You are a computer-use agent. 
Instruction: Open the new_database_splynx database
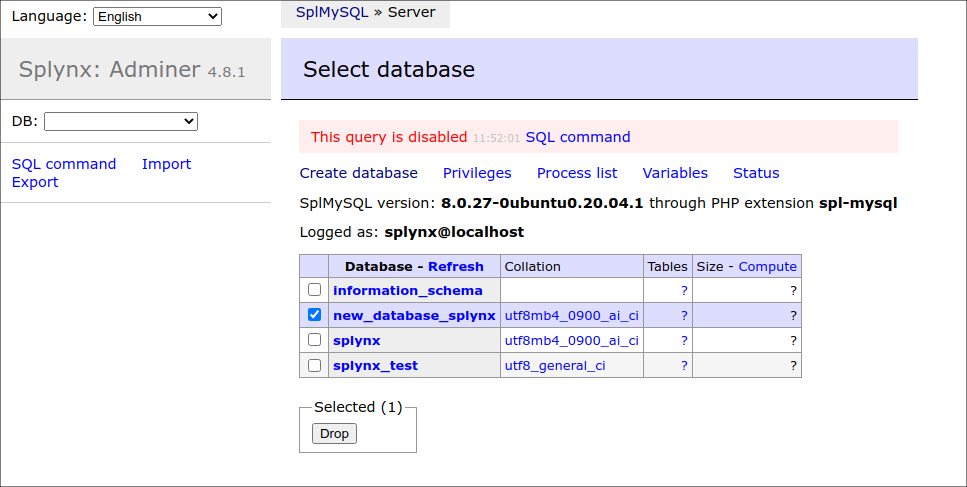(414, 315)
